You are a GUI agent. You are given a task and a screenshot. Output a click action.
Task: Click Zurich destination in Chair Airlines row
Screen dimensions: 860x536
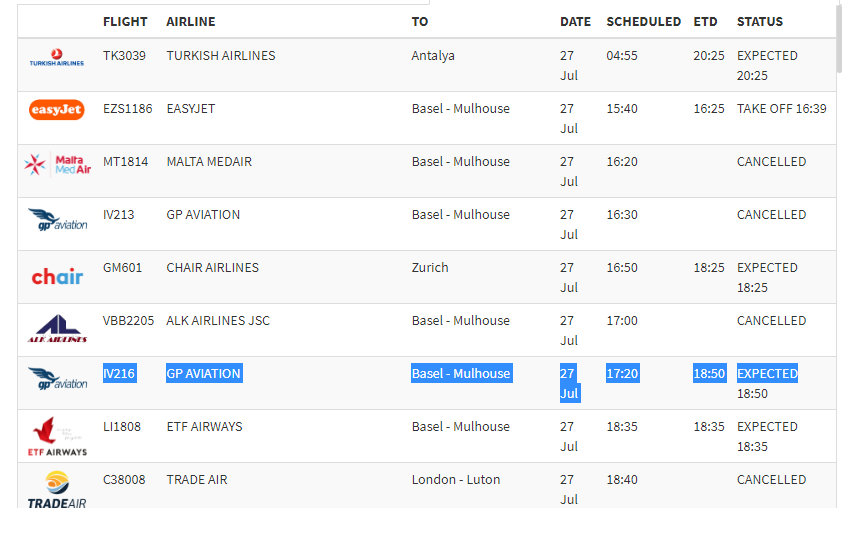click(430, 267)
